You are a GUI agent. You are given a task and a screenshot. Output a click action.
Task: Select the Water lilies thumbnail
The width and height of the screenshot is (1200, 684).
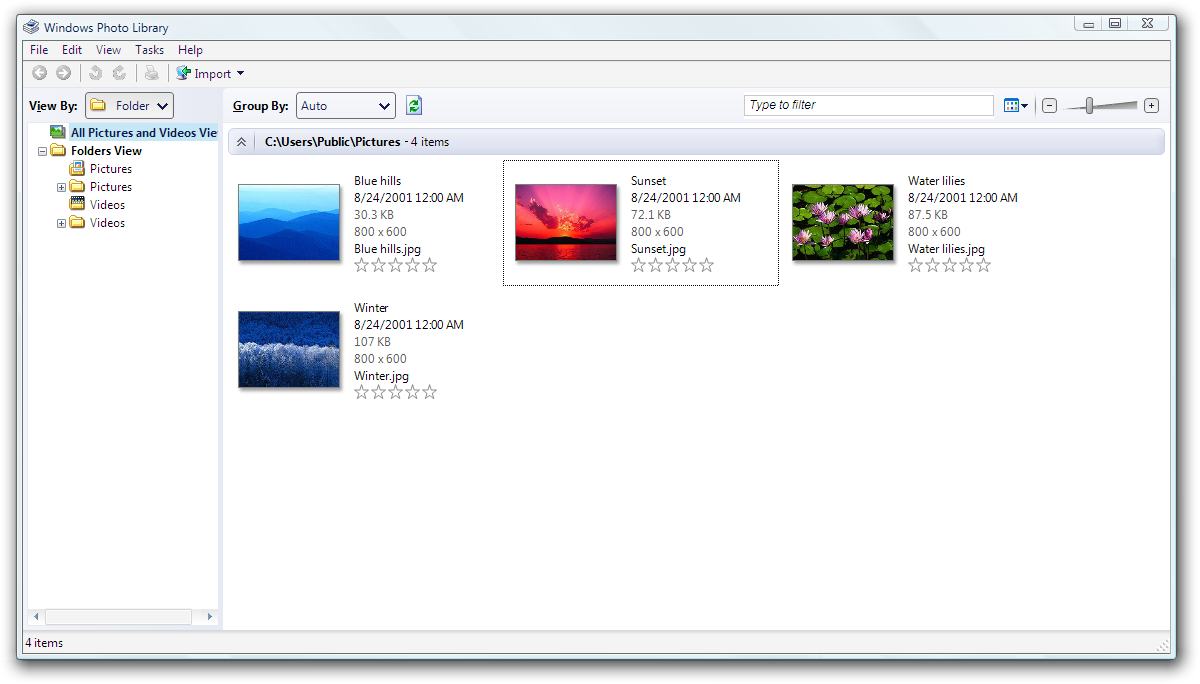point(843,222)
